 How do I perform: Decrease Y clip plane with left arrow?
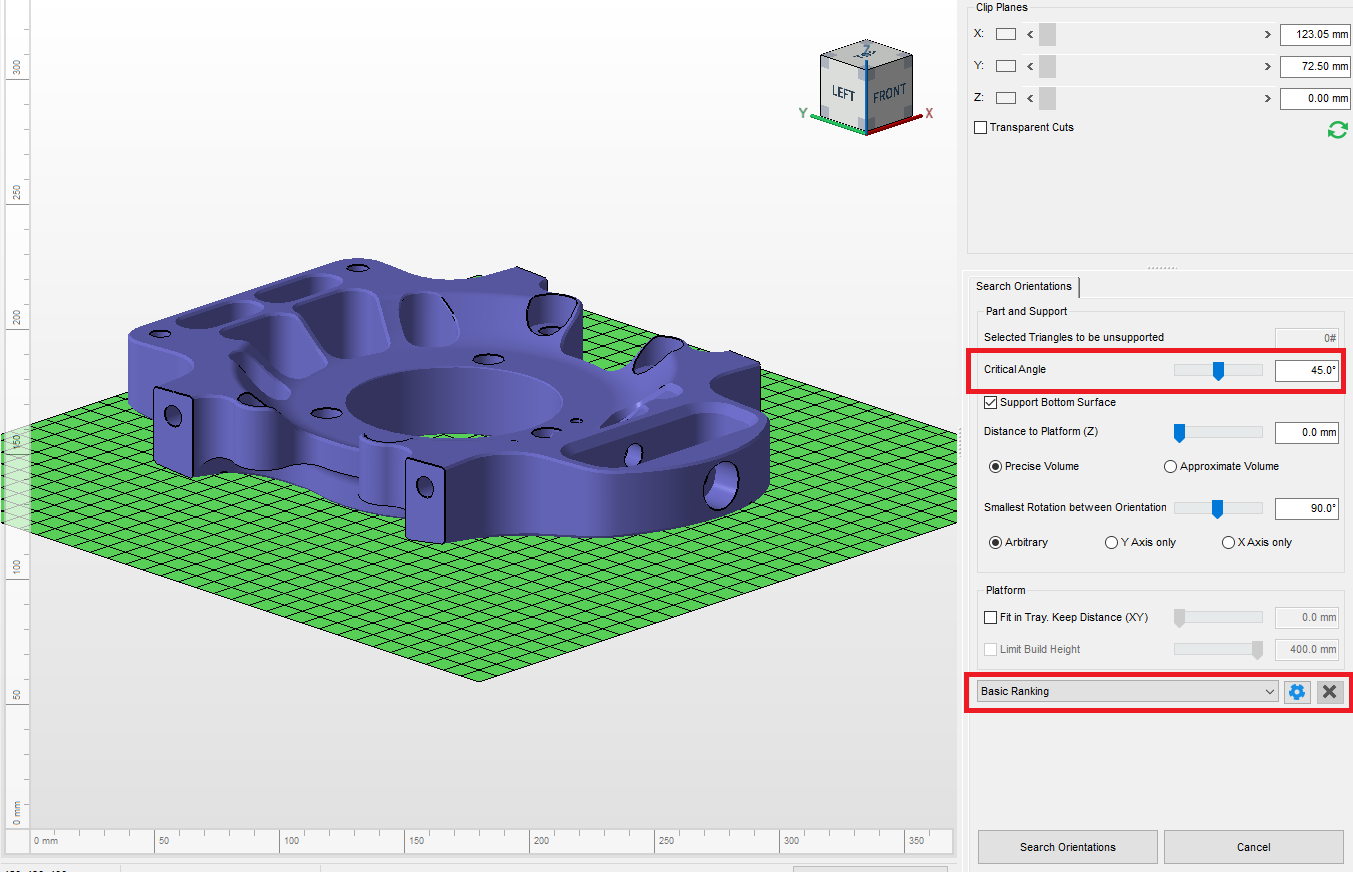1030,67
